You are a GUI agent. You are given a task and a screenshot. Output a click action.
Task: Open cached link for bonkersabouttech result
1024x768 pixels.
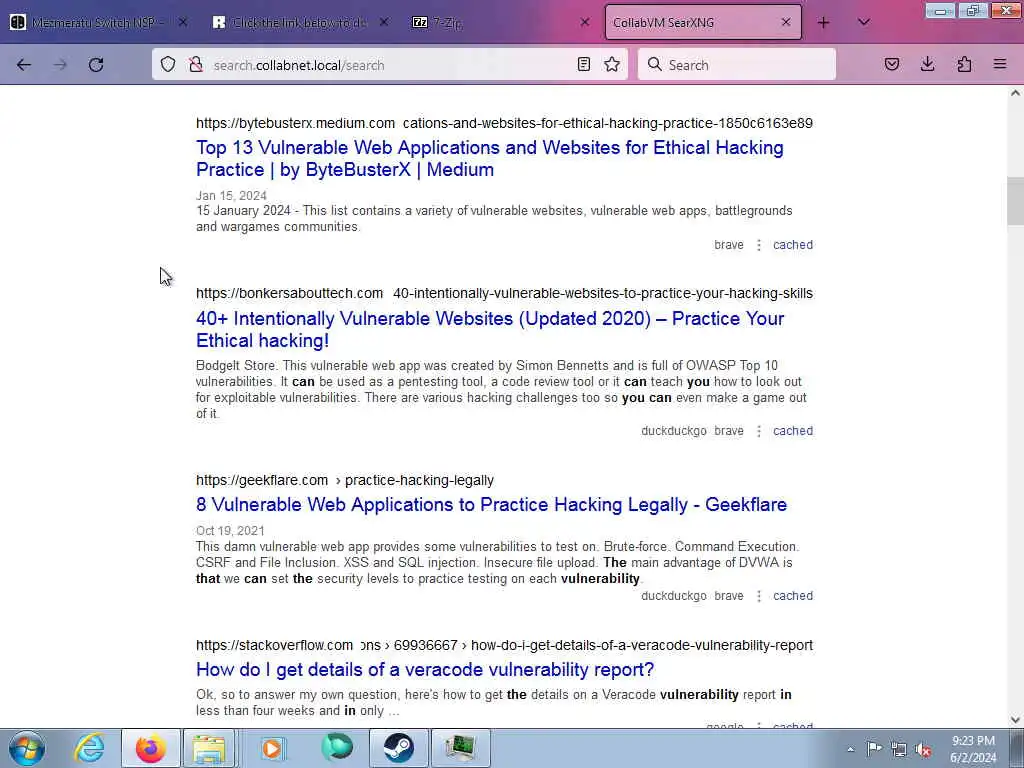[x=793, y=431]
